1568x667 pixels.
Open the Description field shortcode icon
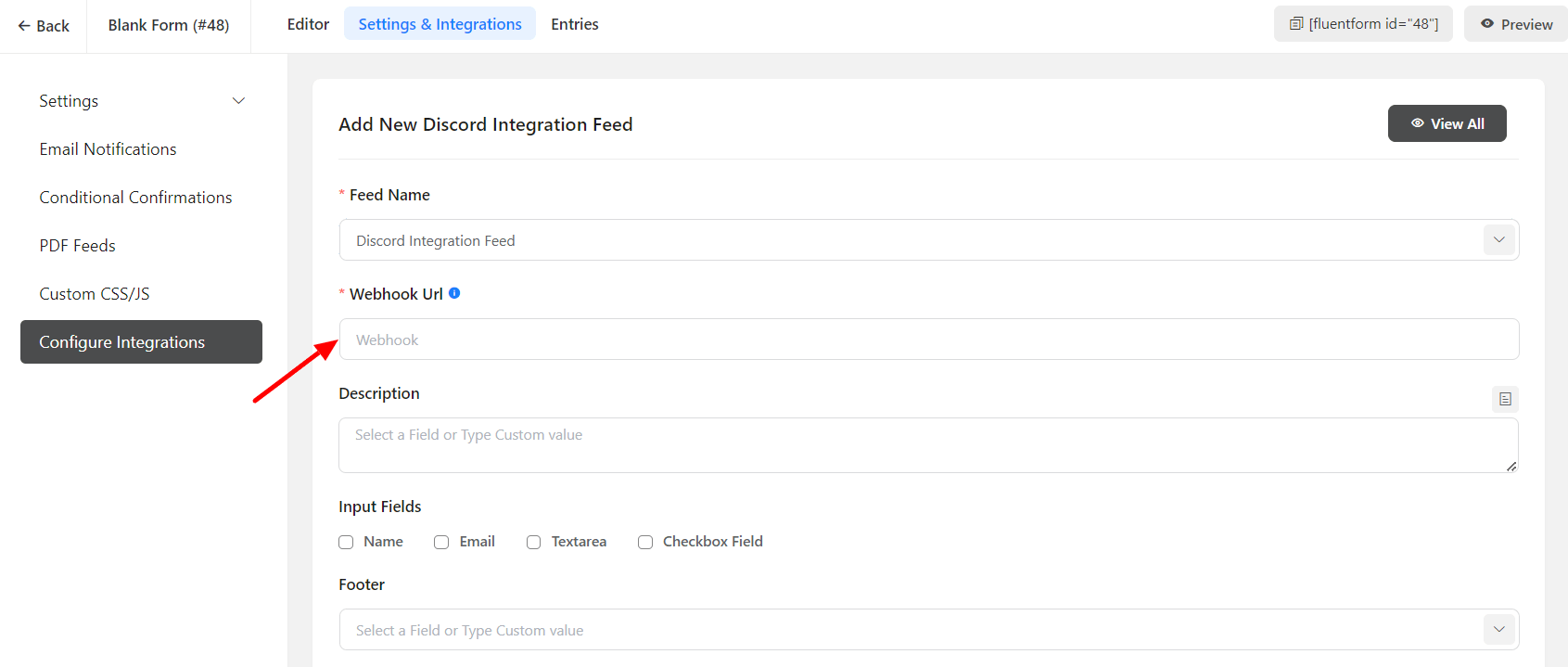[1505, 399]
